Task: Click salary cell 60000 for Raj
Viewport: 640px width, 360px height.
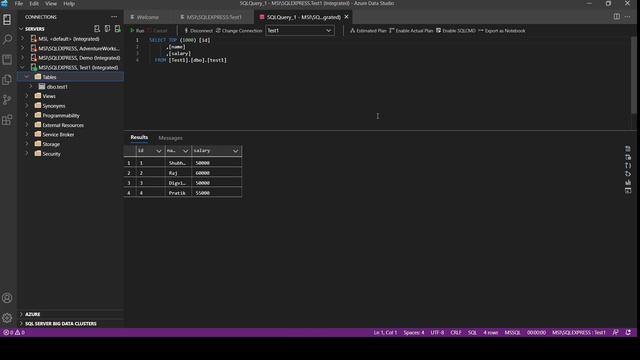Action: click(x=216, y=173)
